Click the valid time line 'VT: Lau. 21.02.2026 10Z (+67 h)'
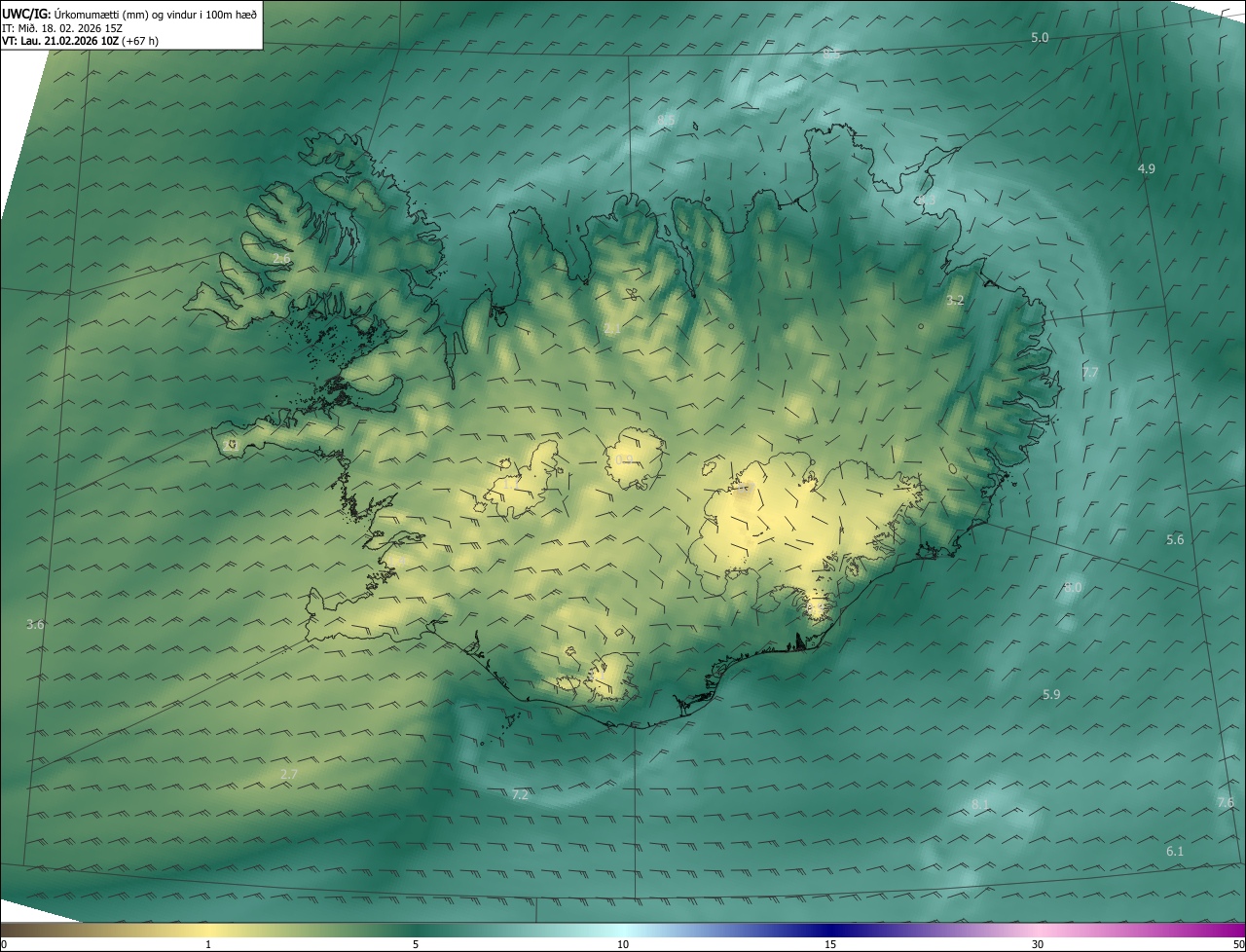Viewport: 1246px width, 952px height. (x=80, y=41)
